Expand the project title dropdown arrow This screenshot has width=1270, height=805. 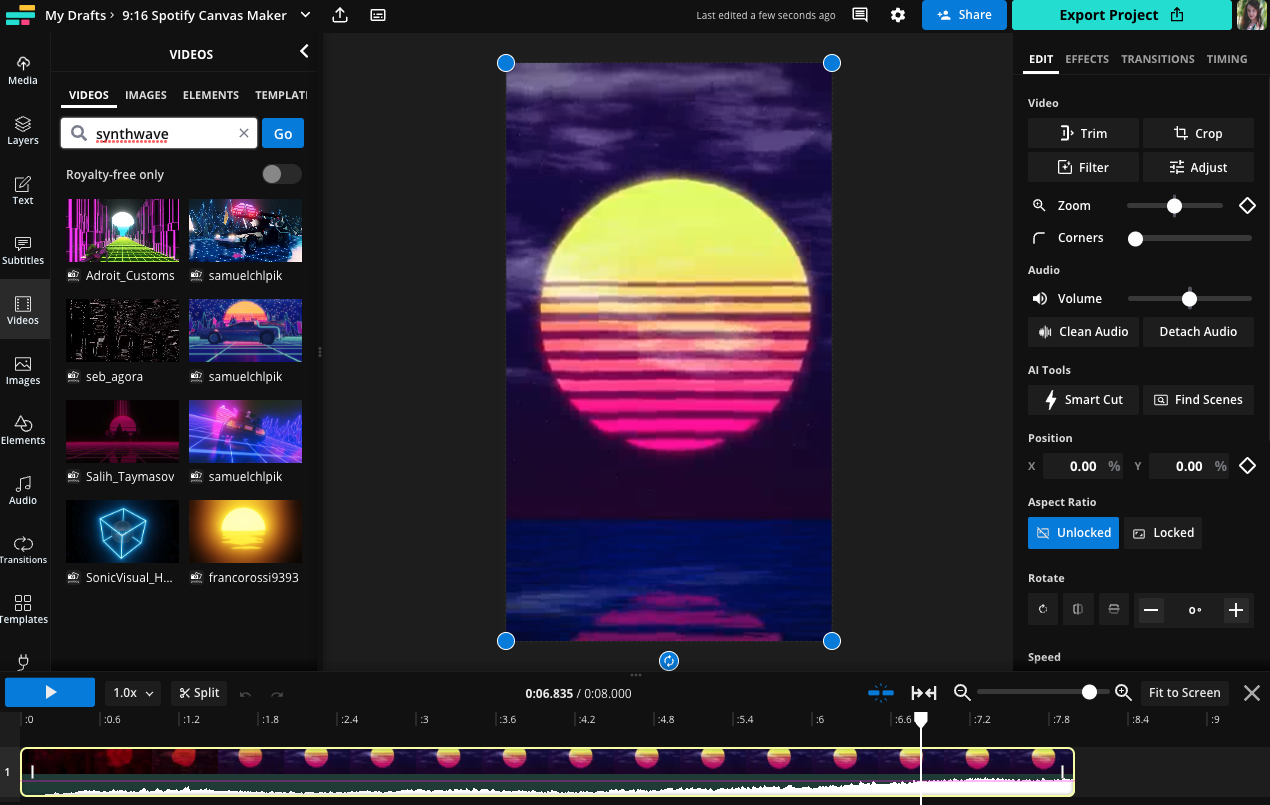click(305, 15)
